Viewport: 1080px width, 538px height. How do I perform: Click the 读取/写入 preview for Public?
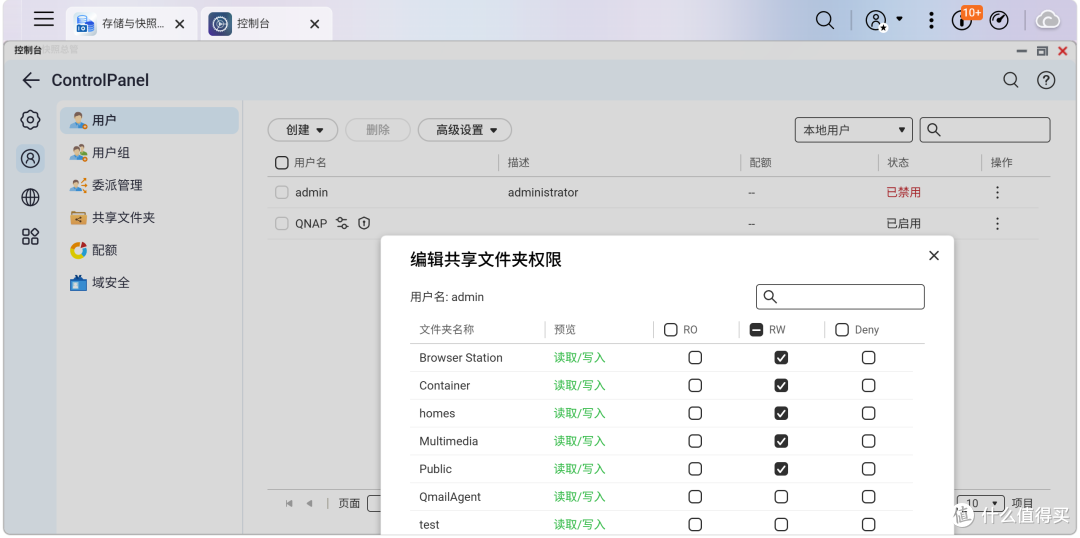579,469
